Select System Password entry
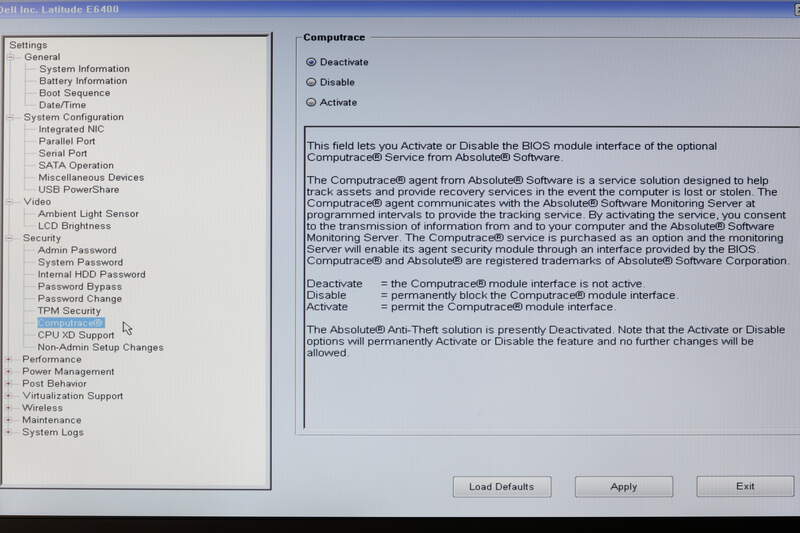 point(81,263)
